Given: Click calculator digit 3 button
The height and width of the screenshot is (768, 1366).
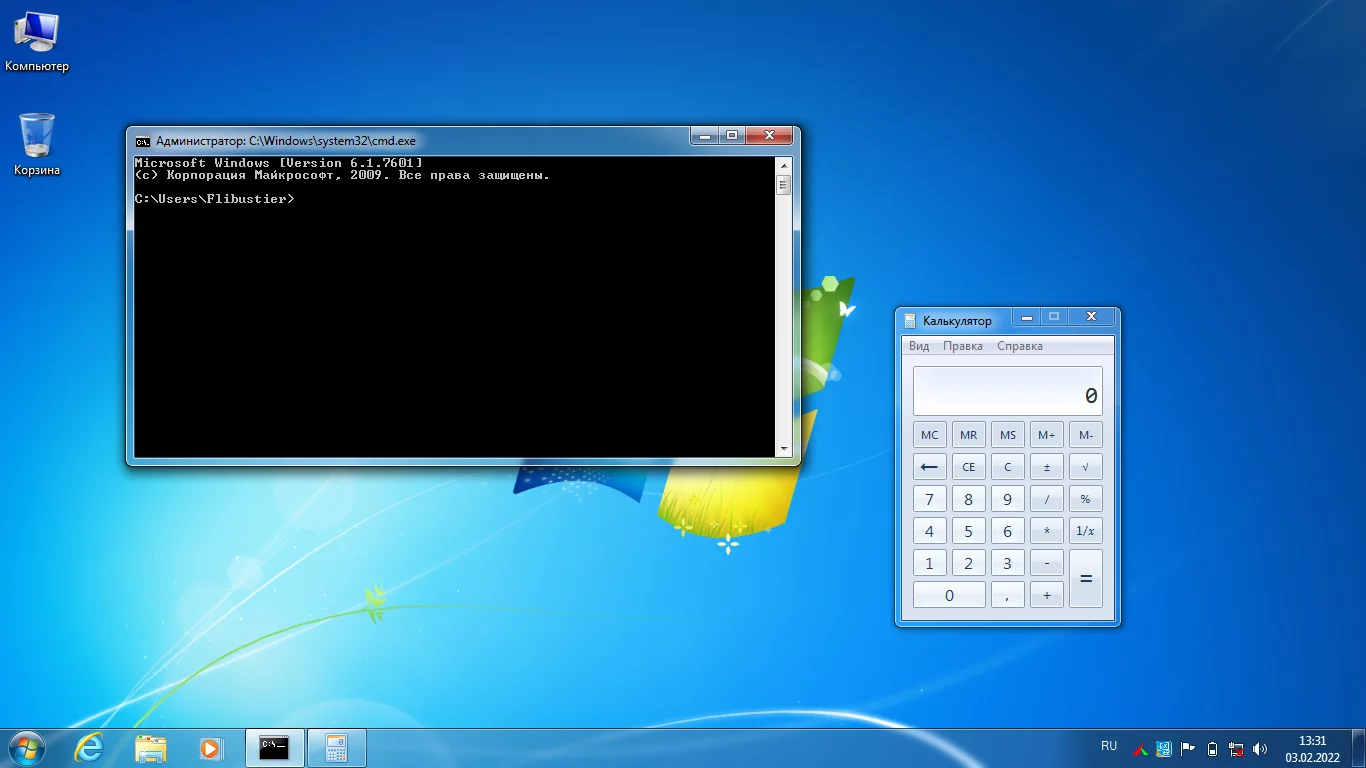Looking at the screenshot, I should click(1007, 563).
